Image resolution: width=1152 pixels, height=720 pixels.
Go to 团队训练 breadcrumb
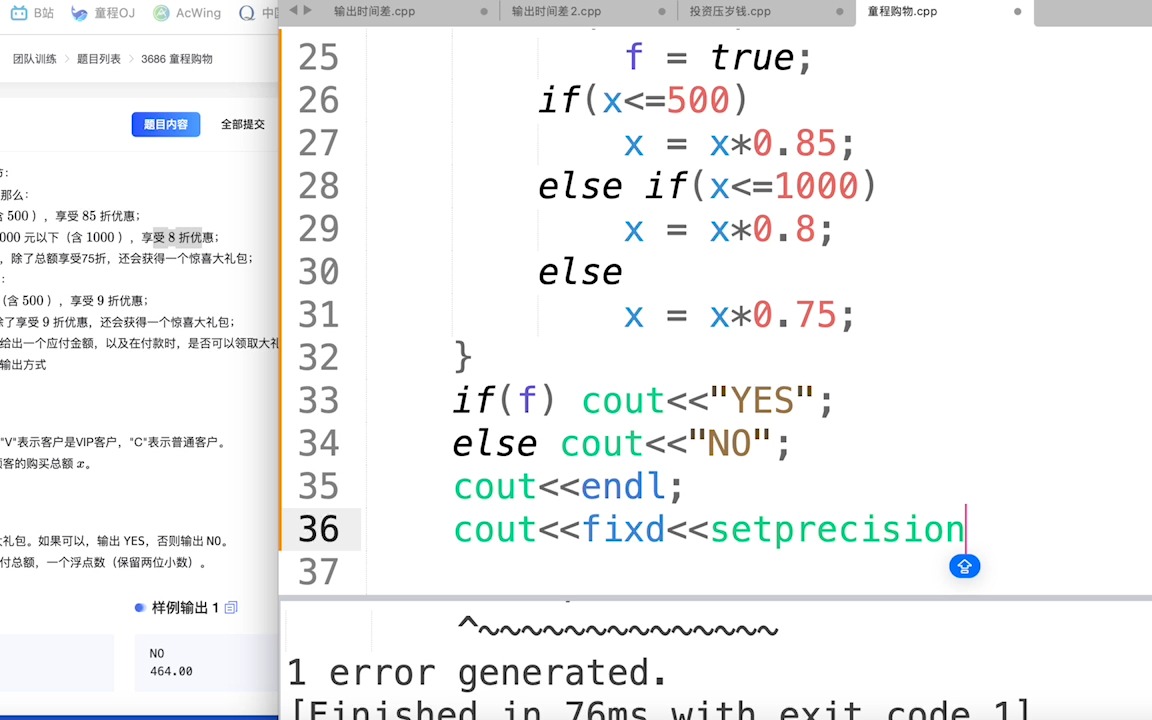[x=35, y=59]
